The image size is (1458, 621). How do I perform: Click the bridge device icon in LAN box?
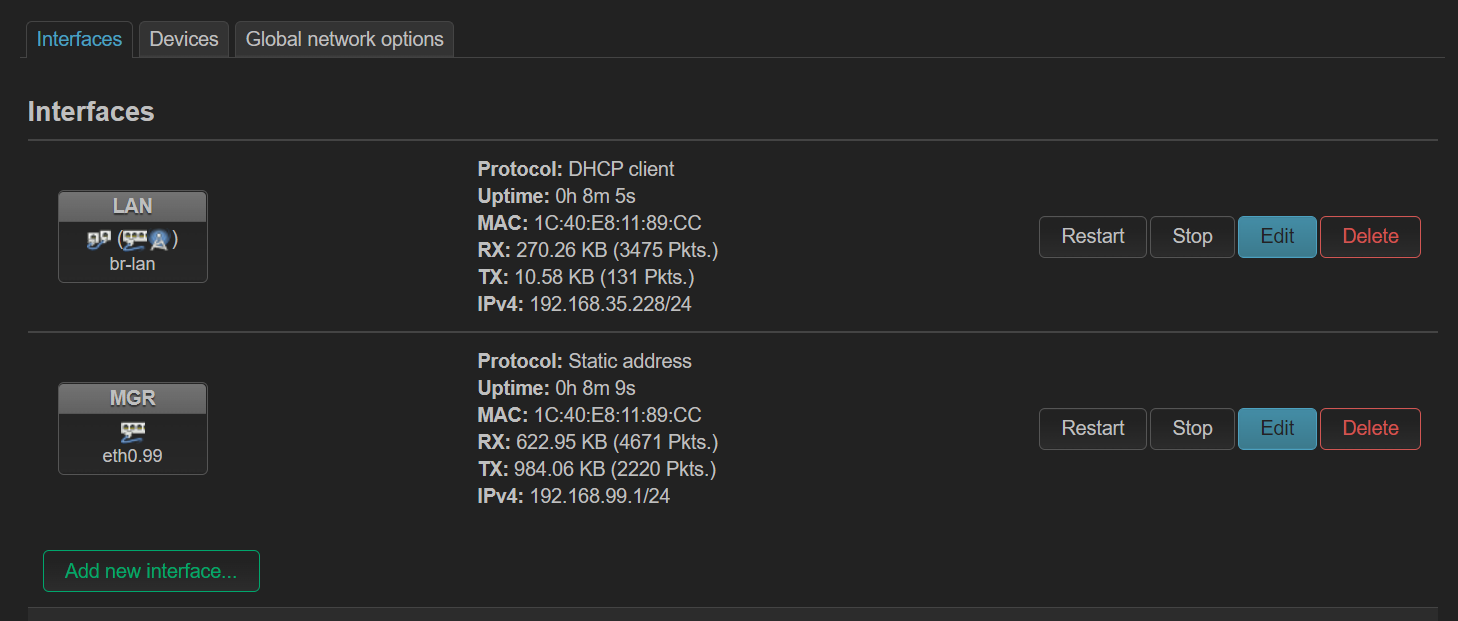click(x=99, y=240)
